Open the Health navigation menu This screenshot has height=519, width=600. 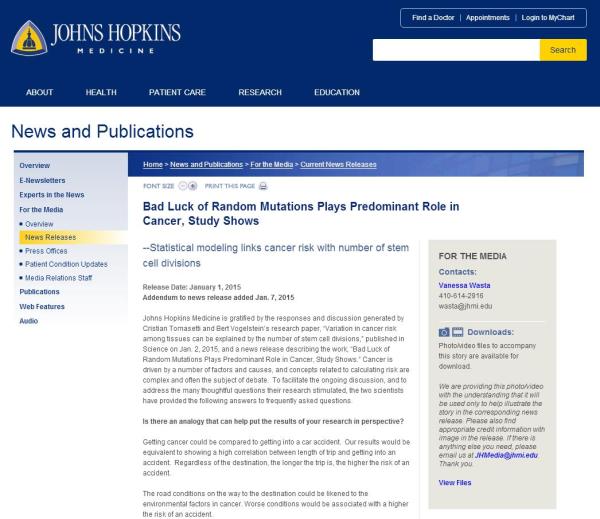(101, 92)
